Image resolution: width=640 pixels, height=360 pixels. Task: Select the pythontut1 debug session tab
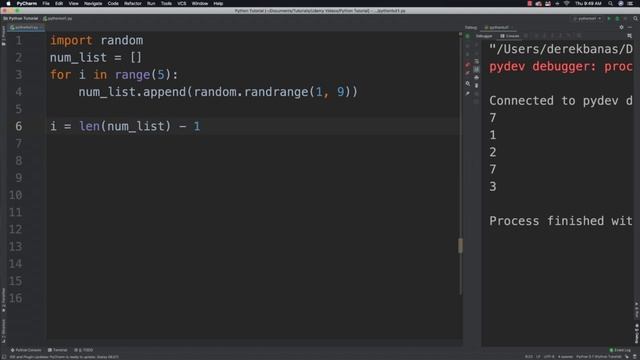click(x=498, y=27)
